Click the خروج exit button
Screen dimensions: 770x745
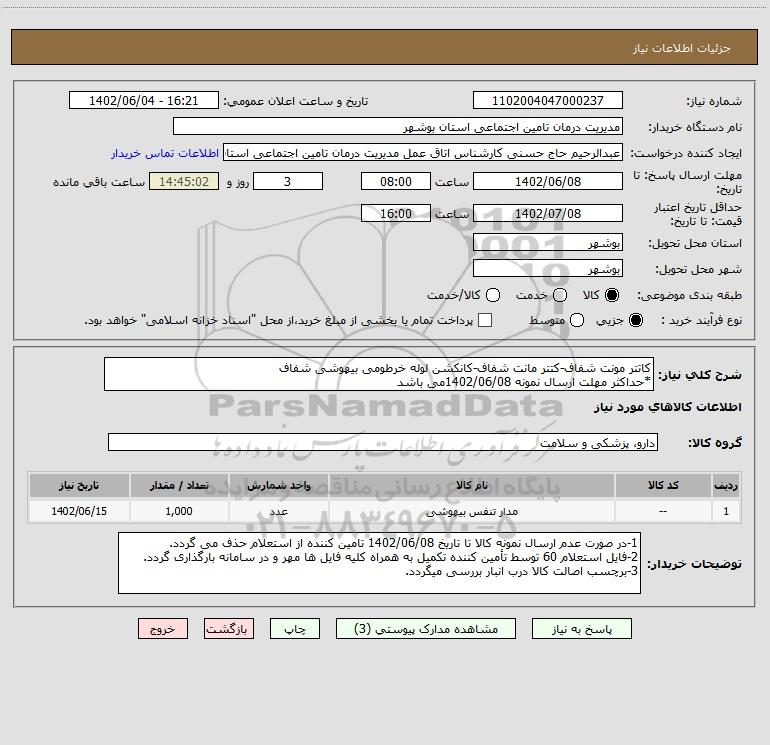(163, 629)
